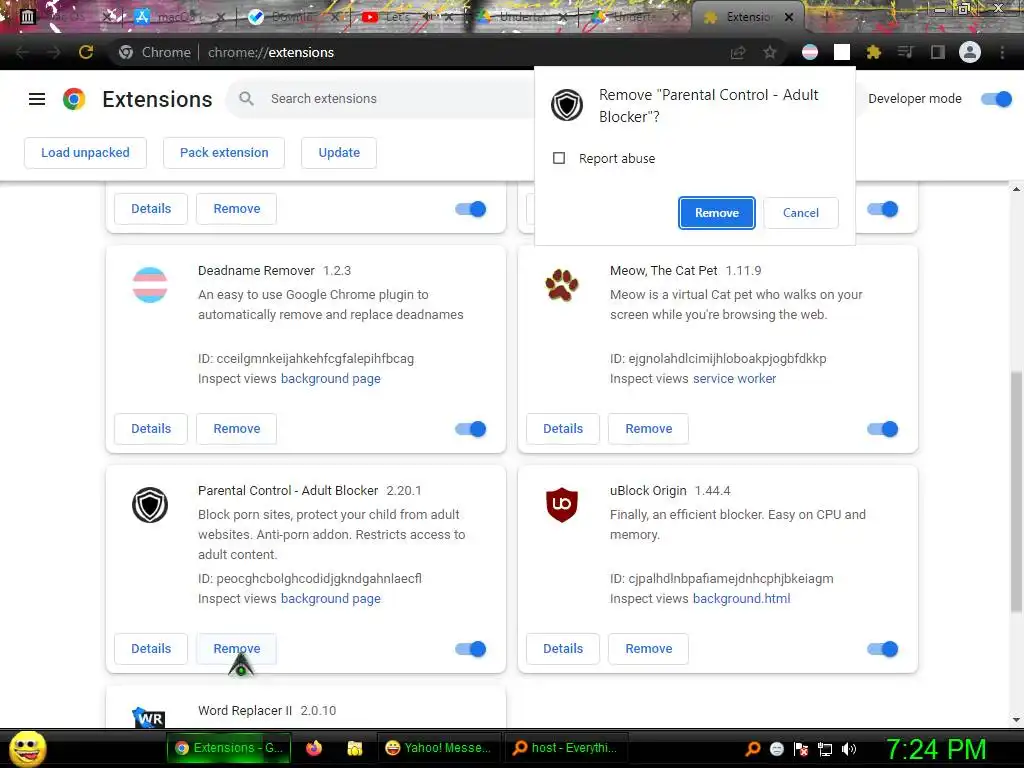
Task: Click the network tray icon
Action: pyautogui.click(x=825, y=749)
